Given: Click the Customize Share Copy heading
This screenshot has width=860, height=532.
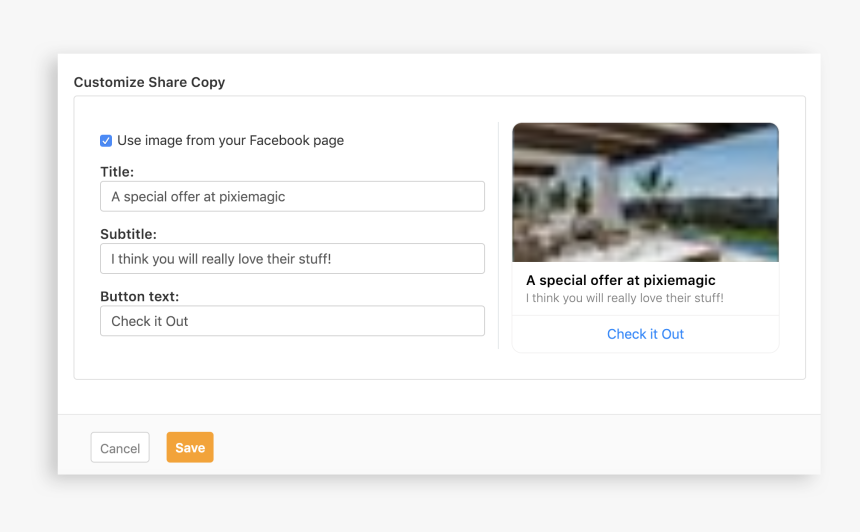Looking at the screenshot, I should [149, 82].
